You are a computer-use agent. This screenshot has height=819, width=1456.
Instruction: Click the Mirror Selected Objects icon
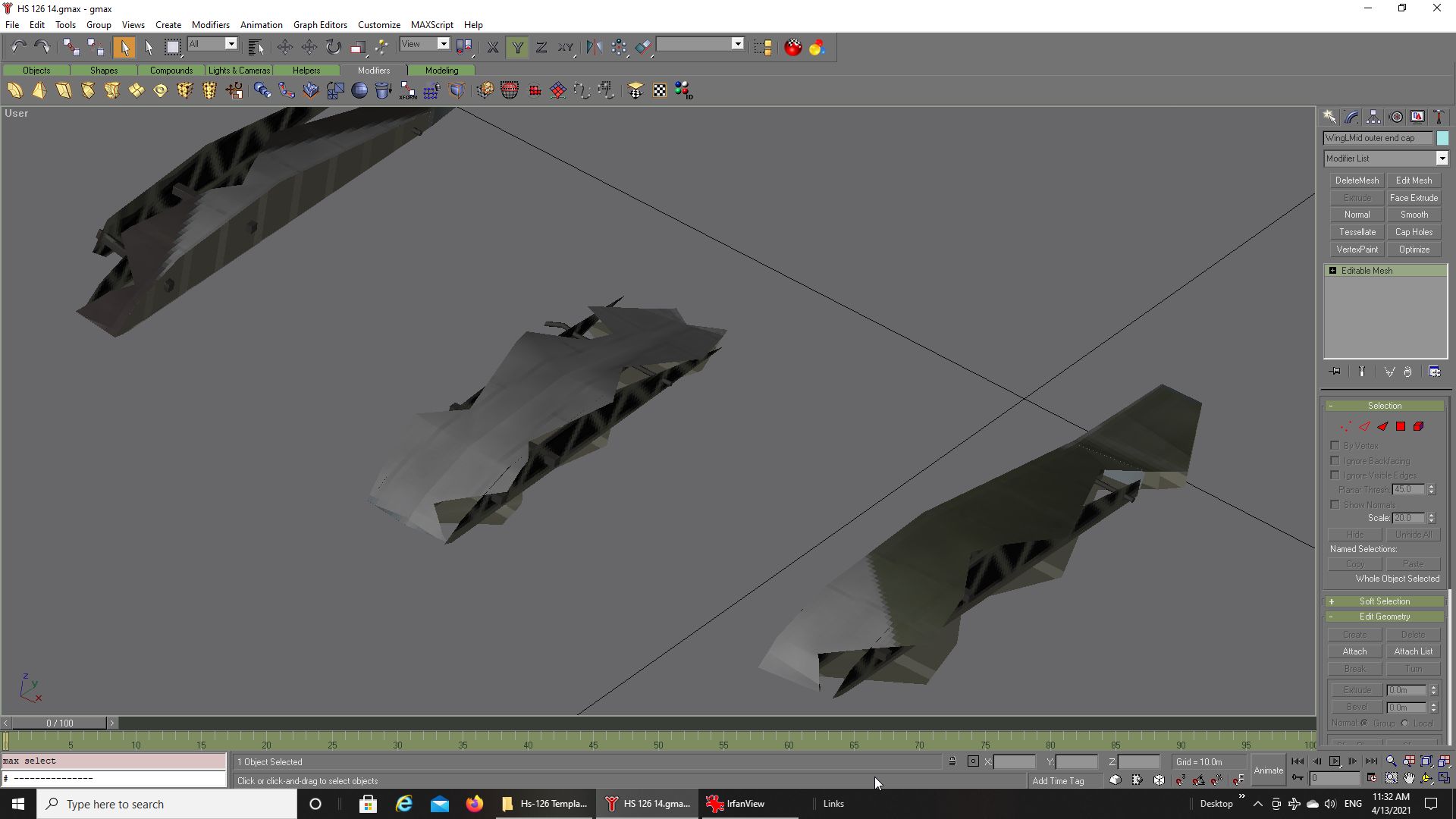(594, 47)
